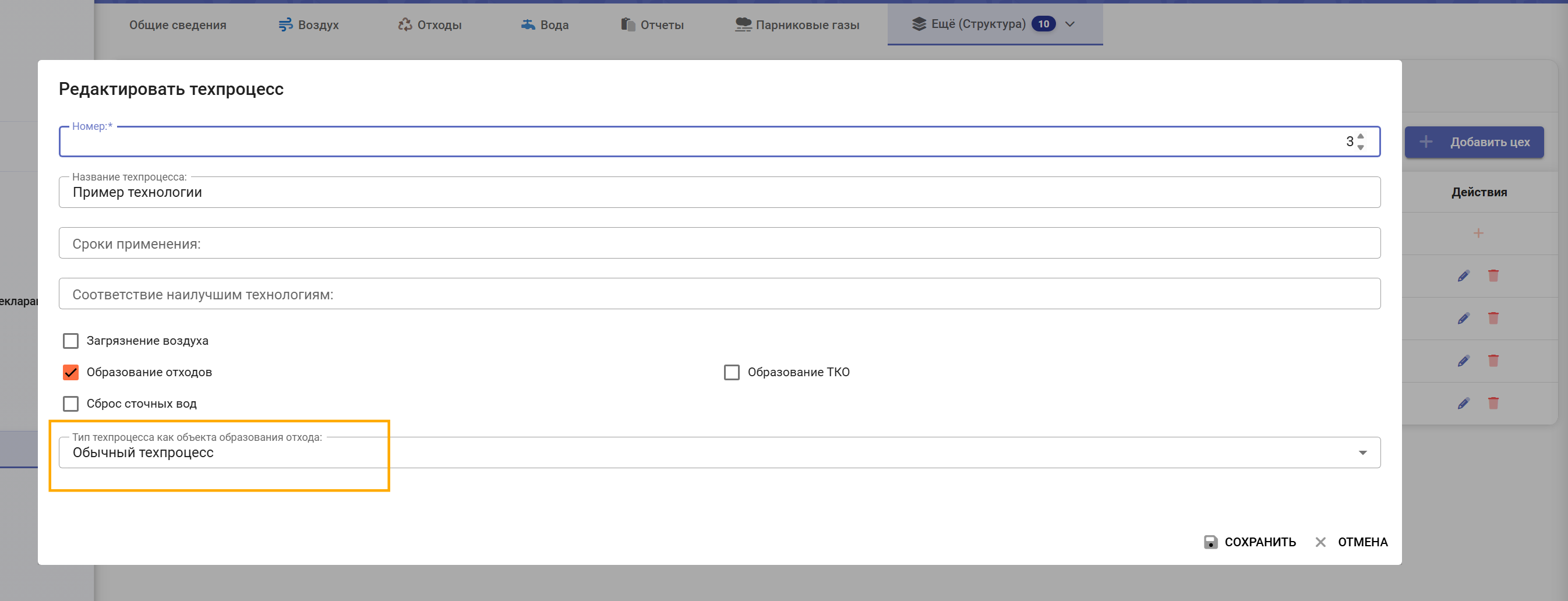Image resolution: width=1568 pixels, height=601 pixels.
Task: Click the X cancel icon
Action: (x=1320, y=542)
